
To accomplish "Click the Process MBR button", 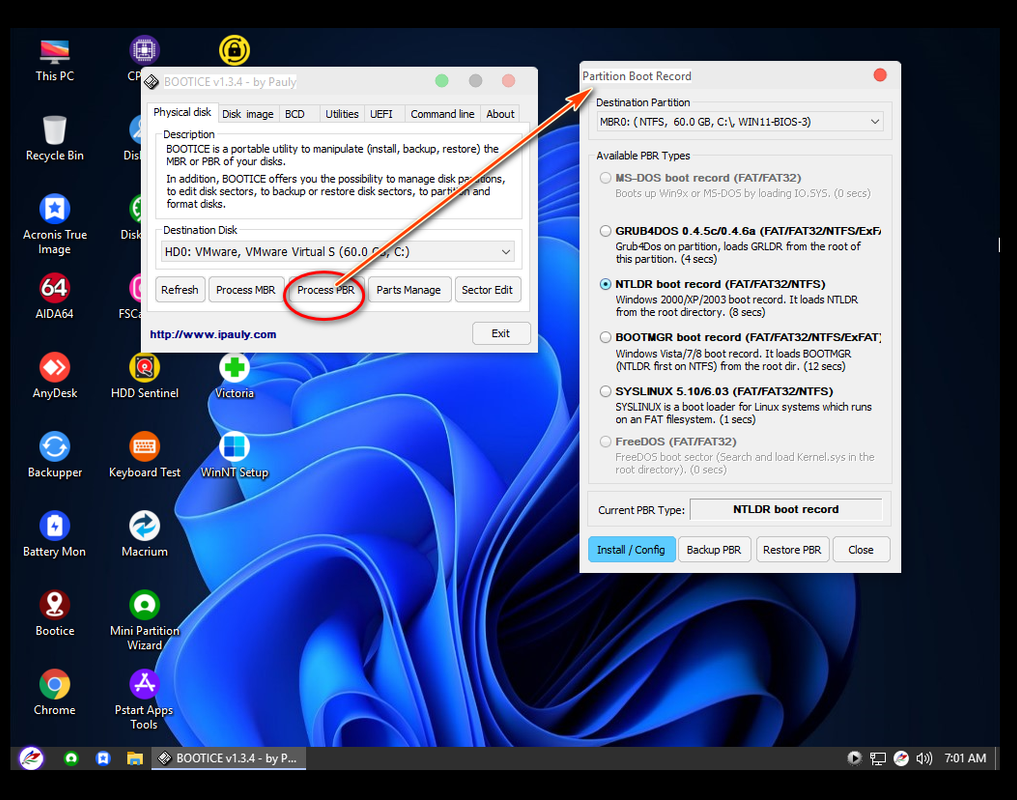I will tap(246, 289).
